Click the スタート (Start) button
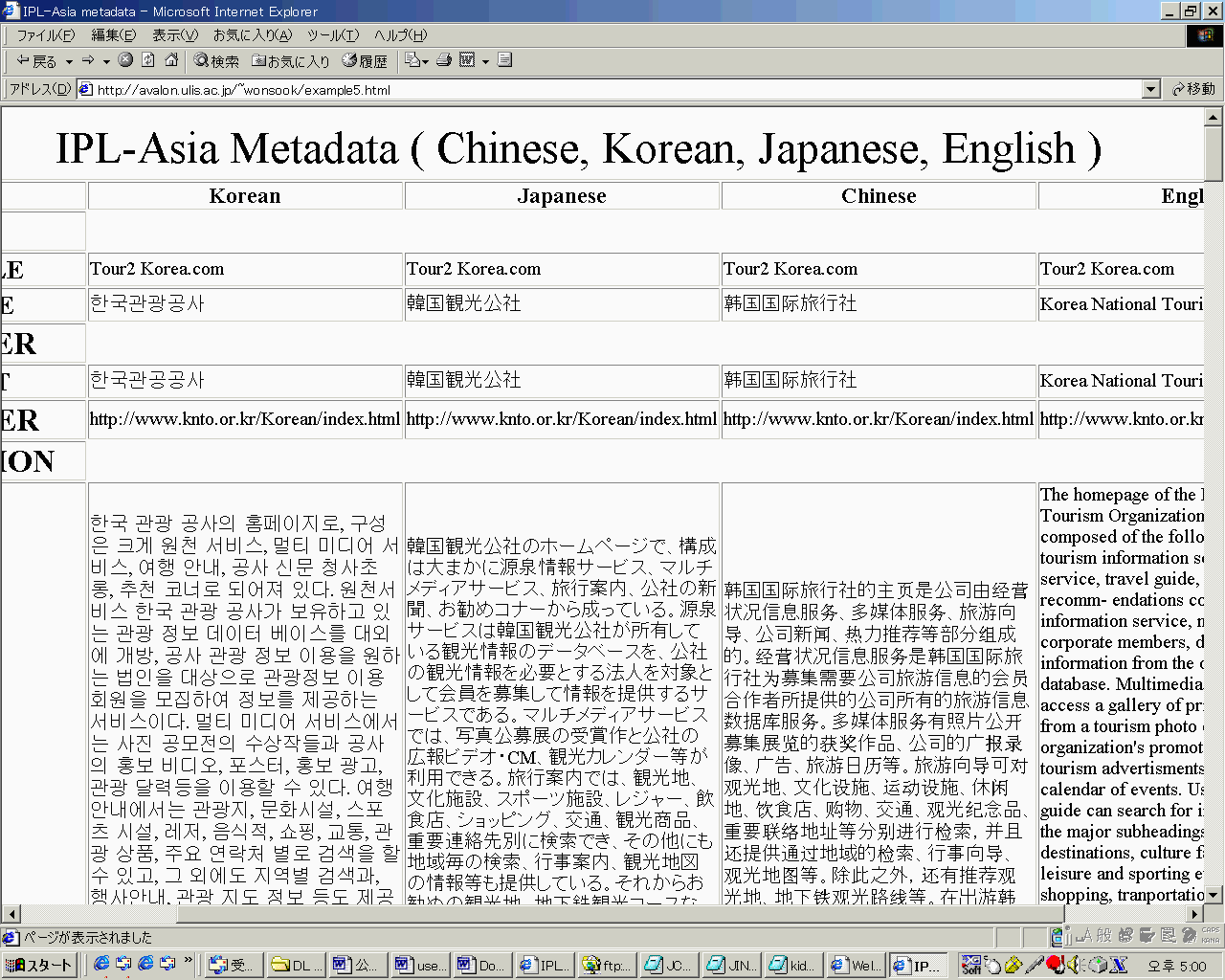Viewport: 1225px width, 980px height. coord(39,965)
